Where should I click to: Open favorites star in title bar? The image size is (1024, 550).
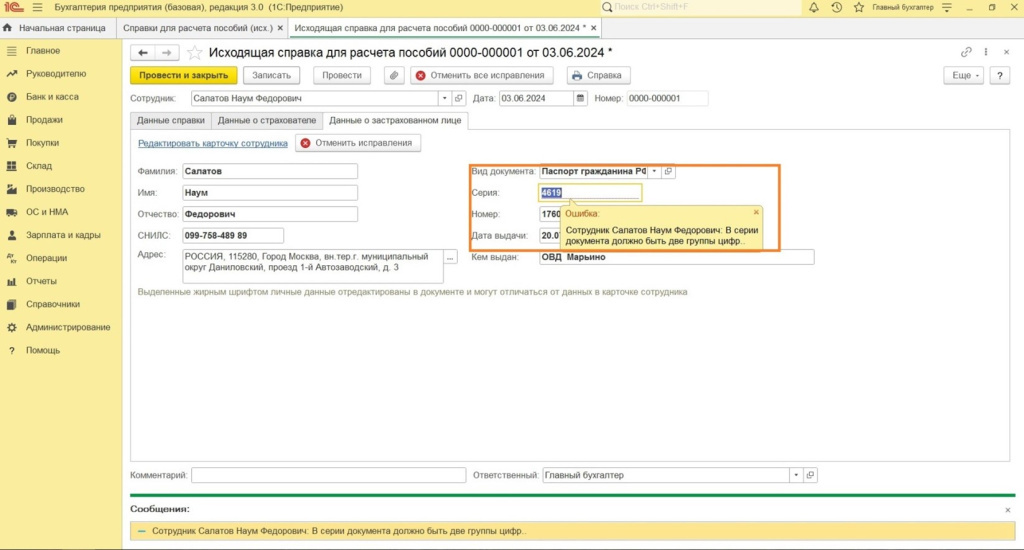click(859, 7)
